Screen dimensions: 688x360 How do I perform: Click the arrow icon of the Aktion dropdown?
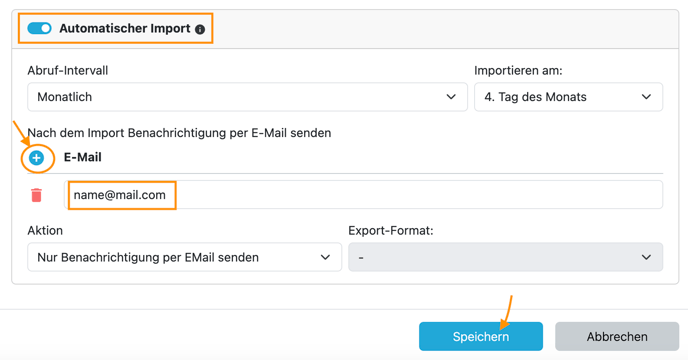click(x=325, y=257)
